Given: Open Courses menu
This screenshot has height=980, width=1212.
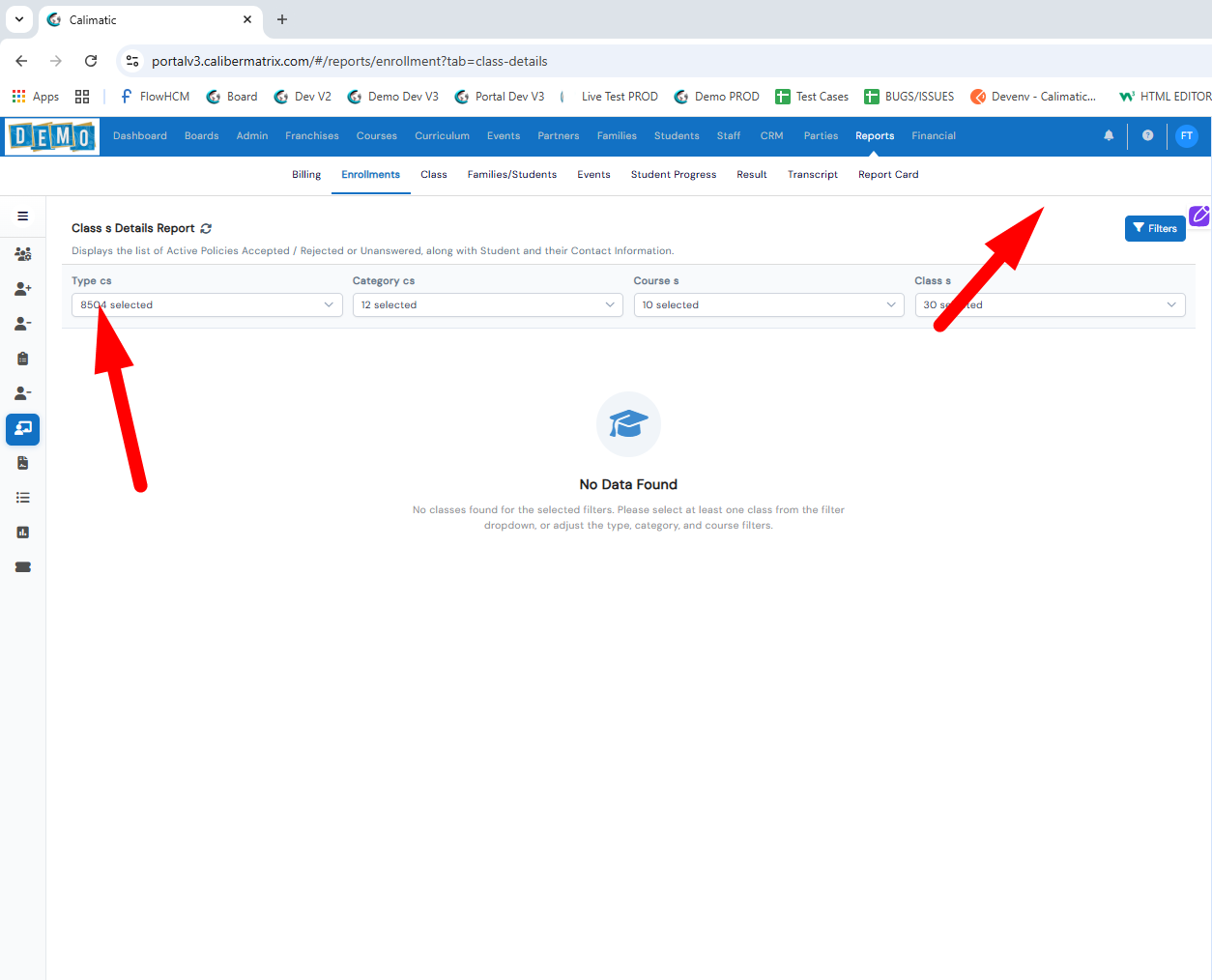Looking at the screenshot, I should coord(377,136).
